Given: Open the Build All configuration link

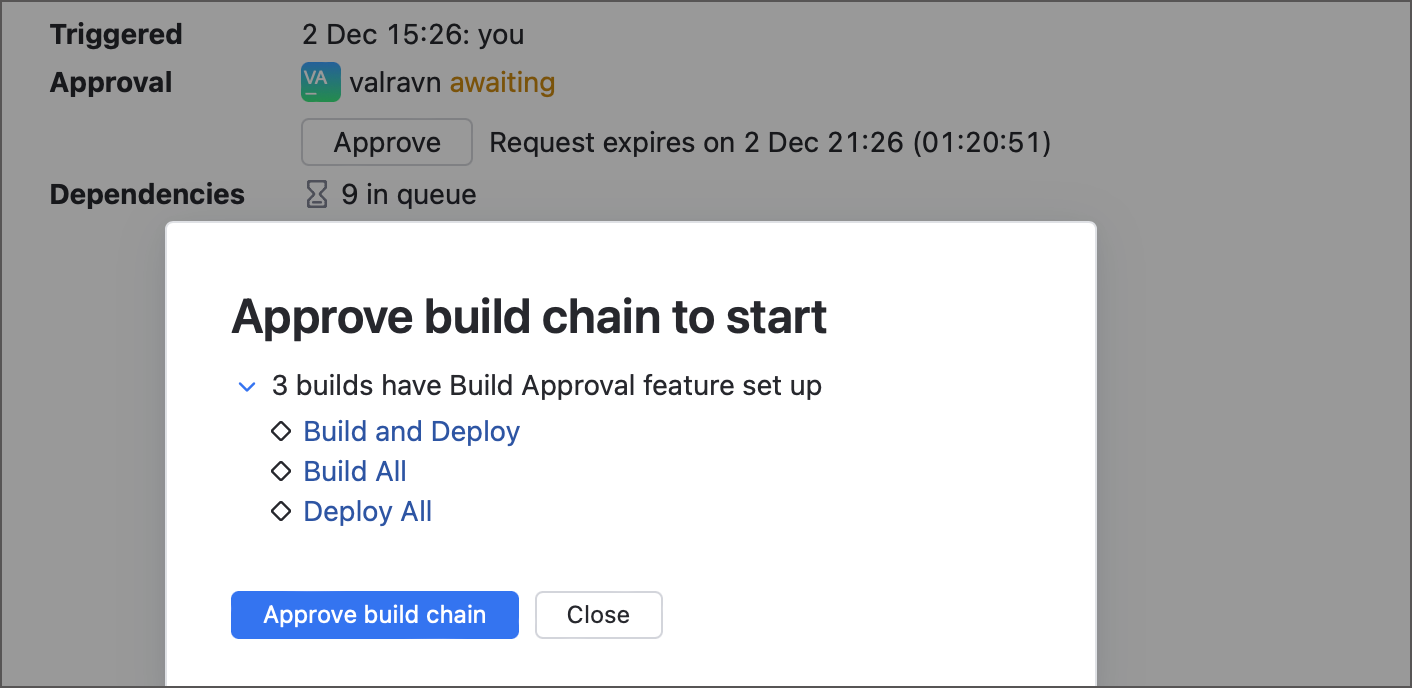Looking at the screenshot, I should 354,470.
